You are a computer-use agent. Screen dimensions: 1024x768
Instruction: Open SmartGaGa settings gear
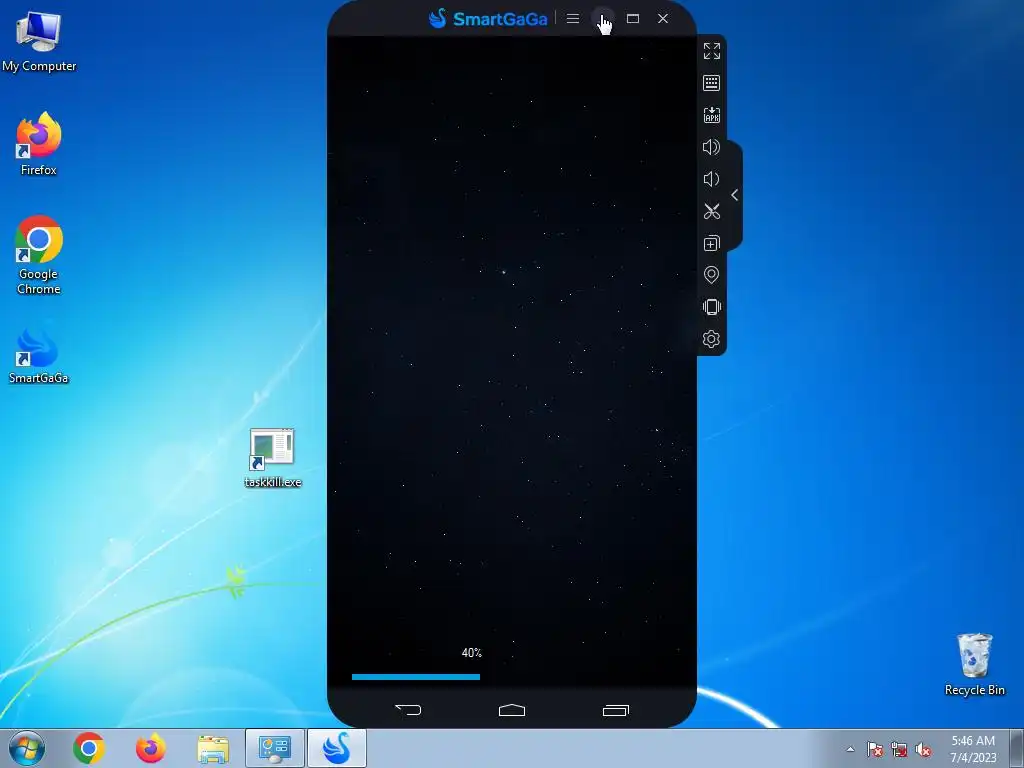(x=711, y=339)
